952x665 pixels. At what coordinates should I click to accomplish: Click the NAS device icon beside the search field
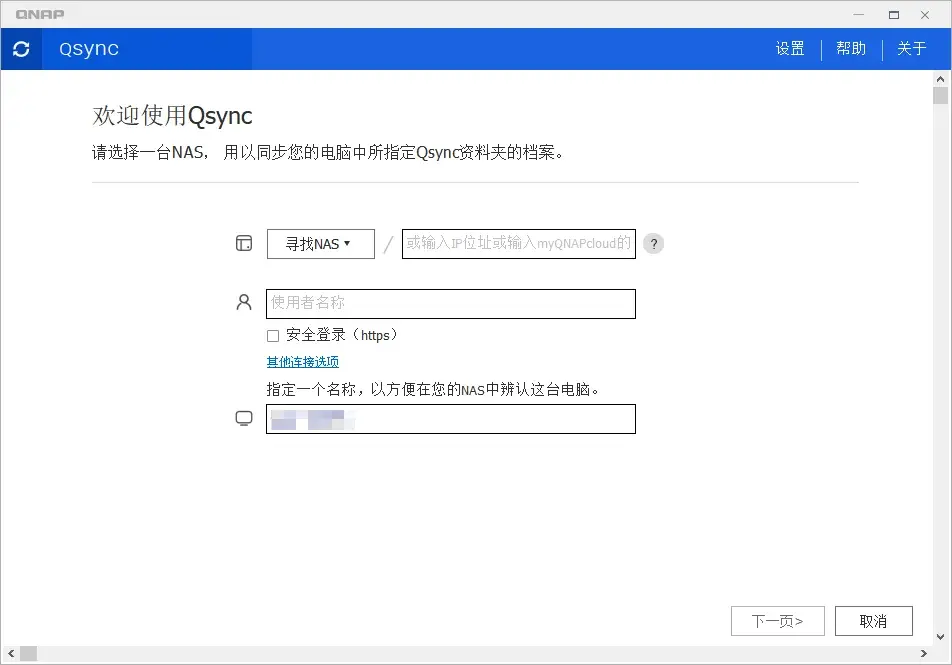(243, 243)
